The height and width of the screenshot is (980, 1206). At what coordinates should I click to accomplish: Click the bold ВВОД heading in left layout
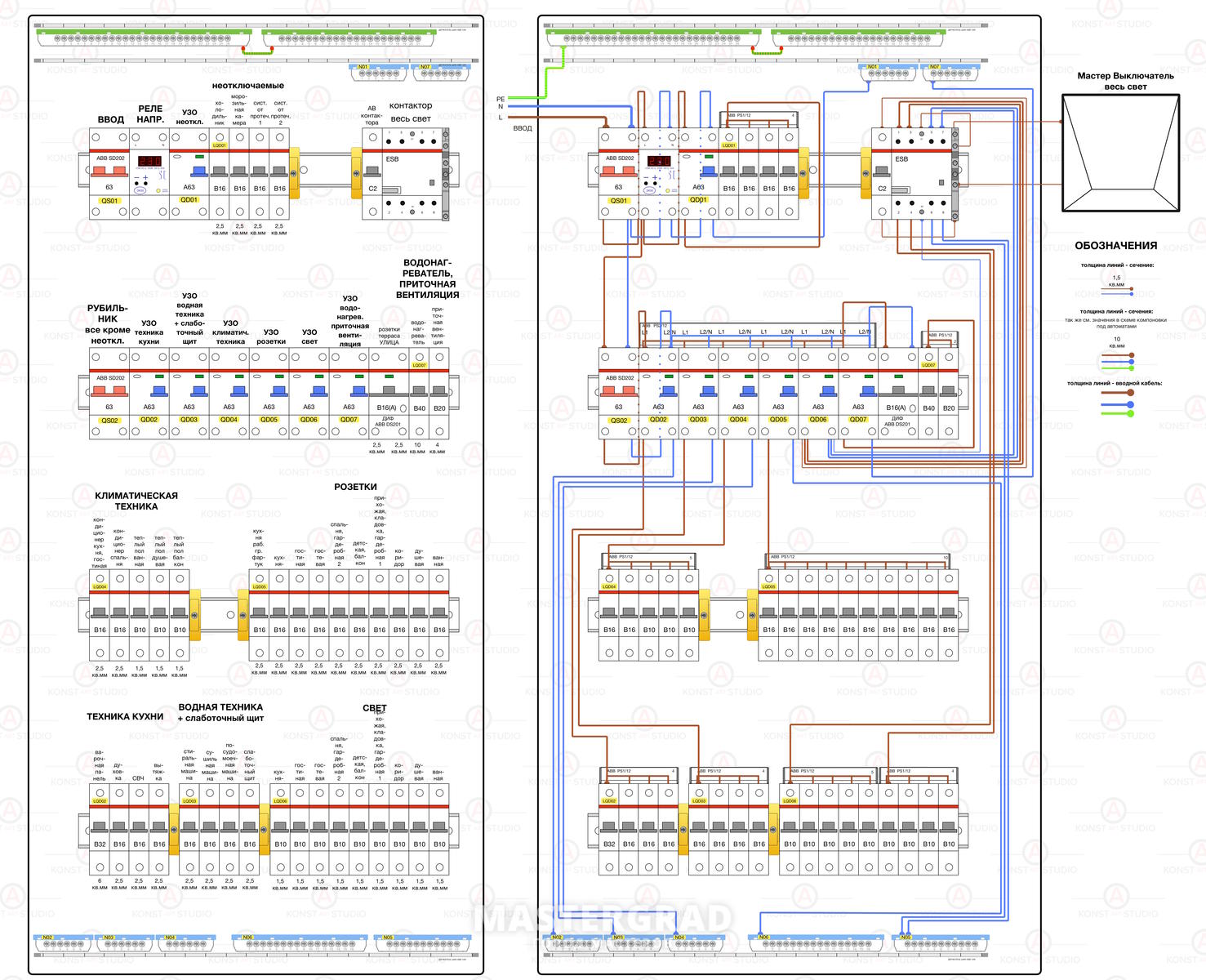click(111, 120)
